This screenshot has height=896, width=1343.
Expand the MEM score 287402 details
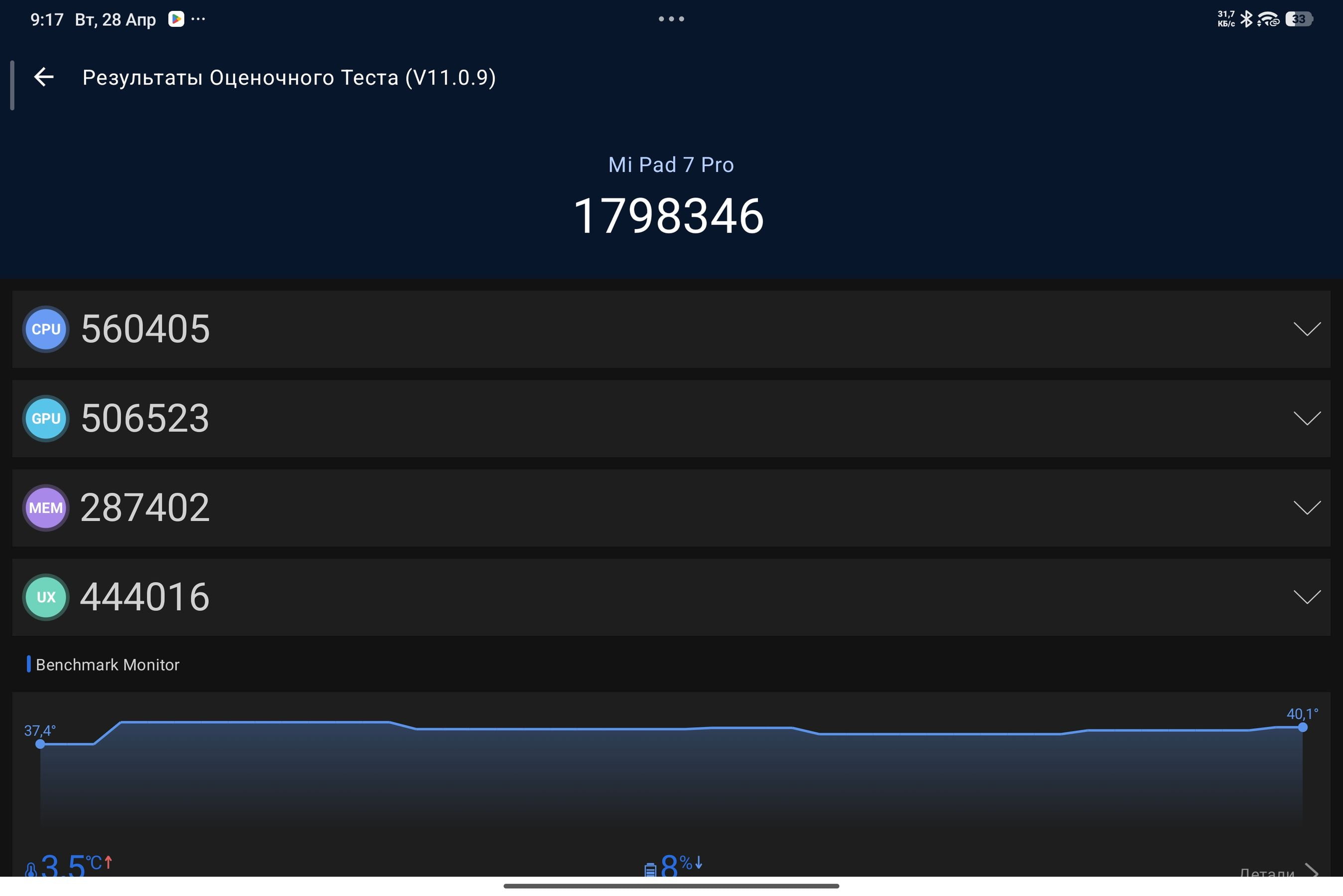(1307, 508)
